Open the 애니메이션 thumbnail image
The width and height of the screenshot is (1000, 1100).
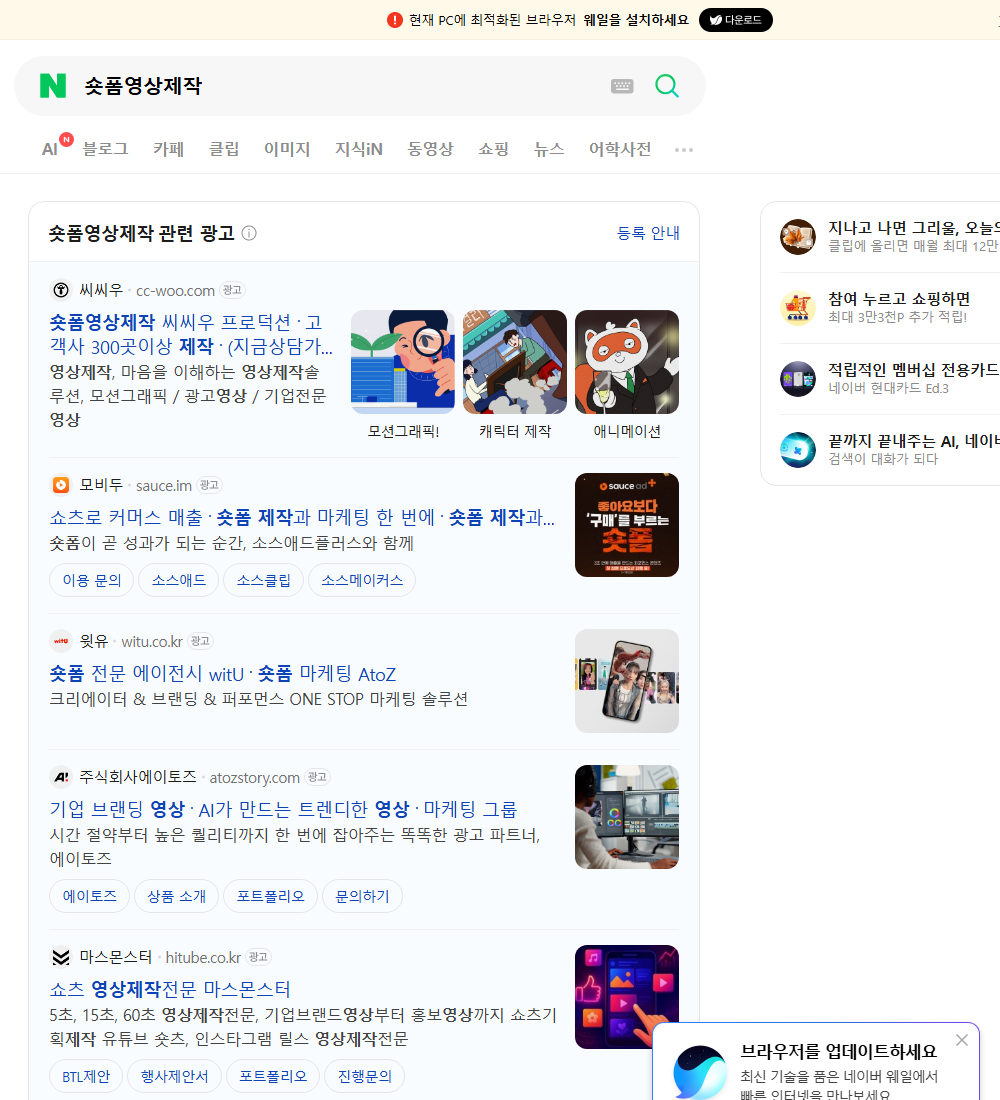click(x=627, y=362)
